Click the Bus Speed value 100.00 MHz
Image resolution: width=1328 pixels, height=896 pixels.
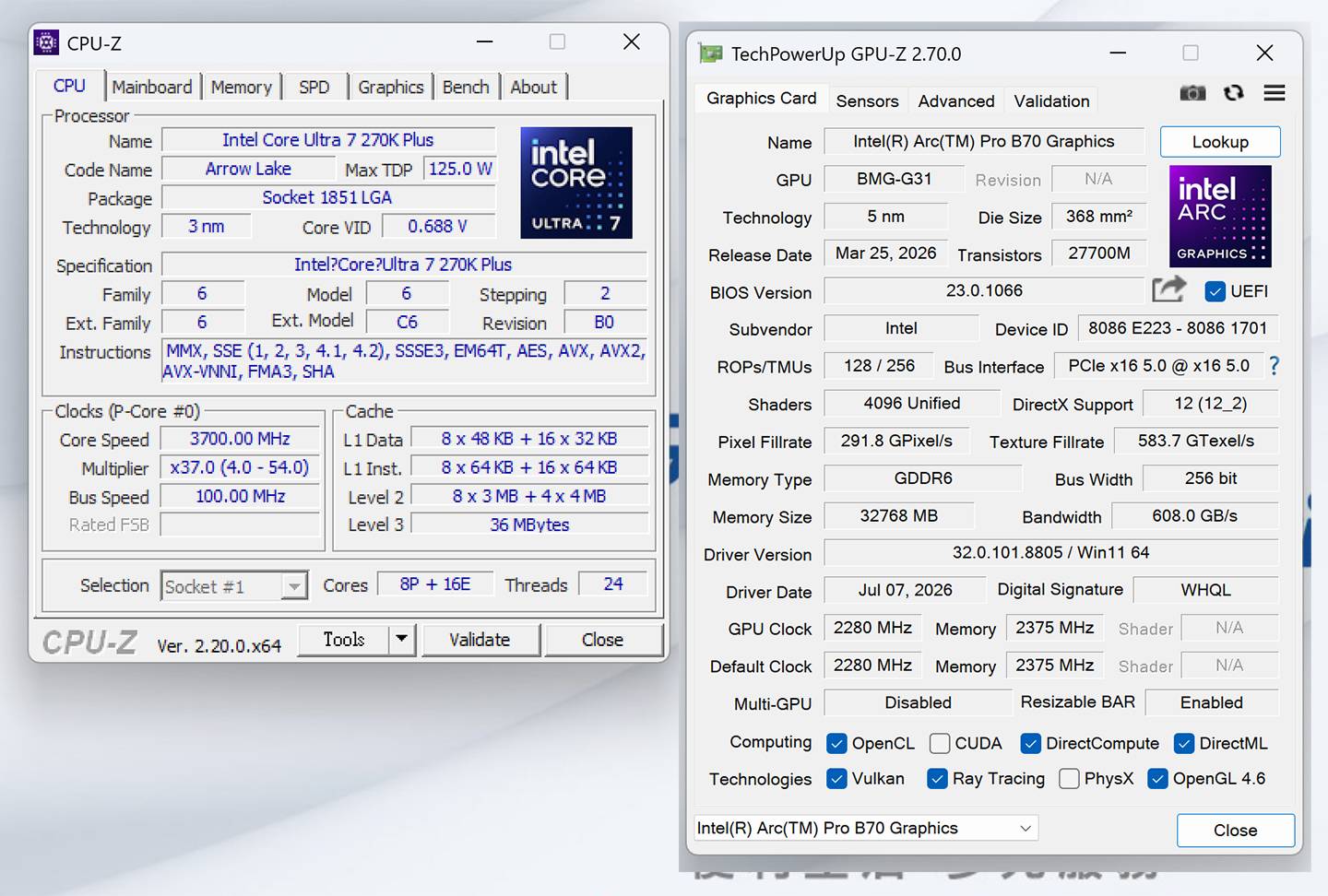240,496
